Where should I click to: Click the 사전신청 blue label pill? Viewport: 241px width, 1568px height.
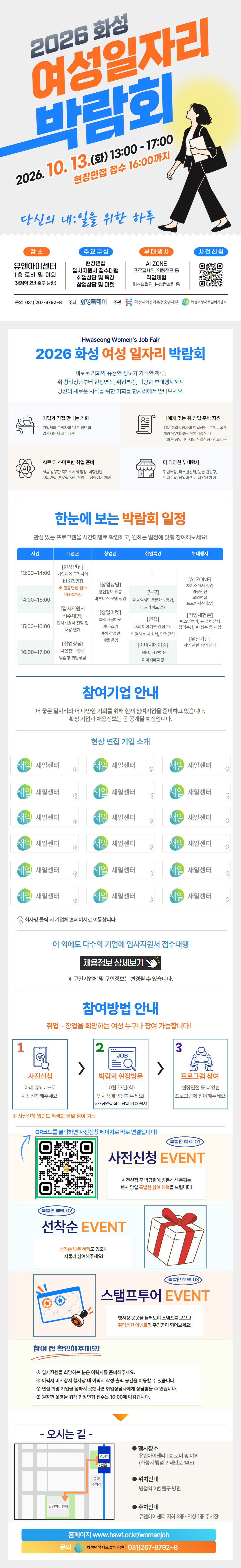tap(211, 251)
